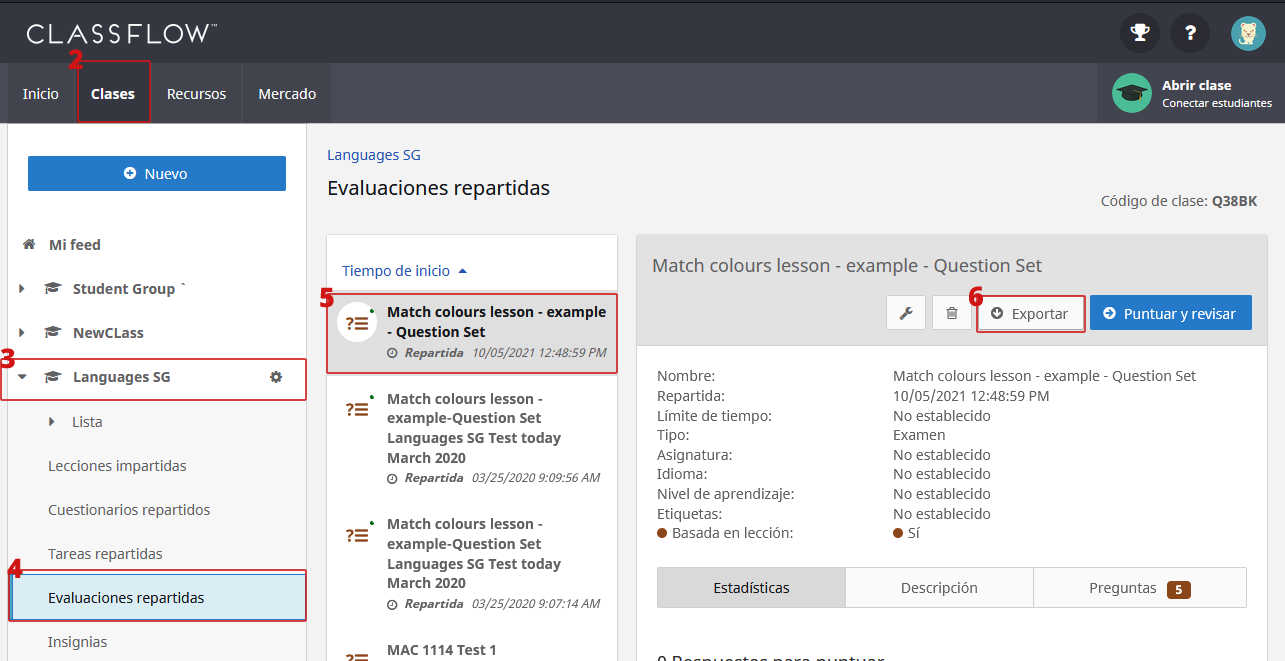
Task: Switch to the Recursos tab
Action: [x=196, y=93]
